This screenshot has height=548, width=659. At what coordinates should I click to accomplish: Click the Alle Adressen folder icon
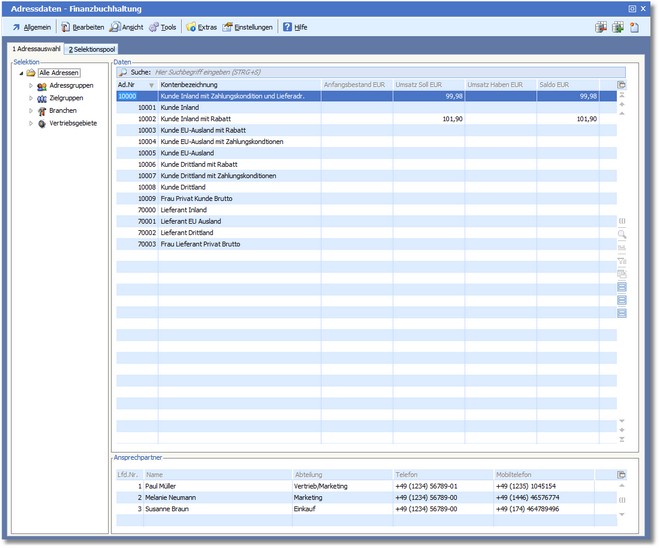(x=31, y=73)
